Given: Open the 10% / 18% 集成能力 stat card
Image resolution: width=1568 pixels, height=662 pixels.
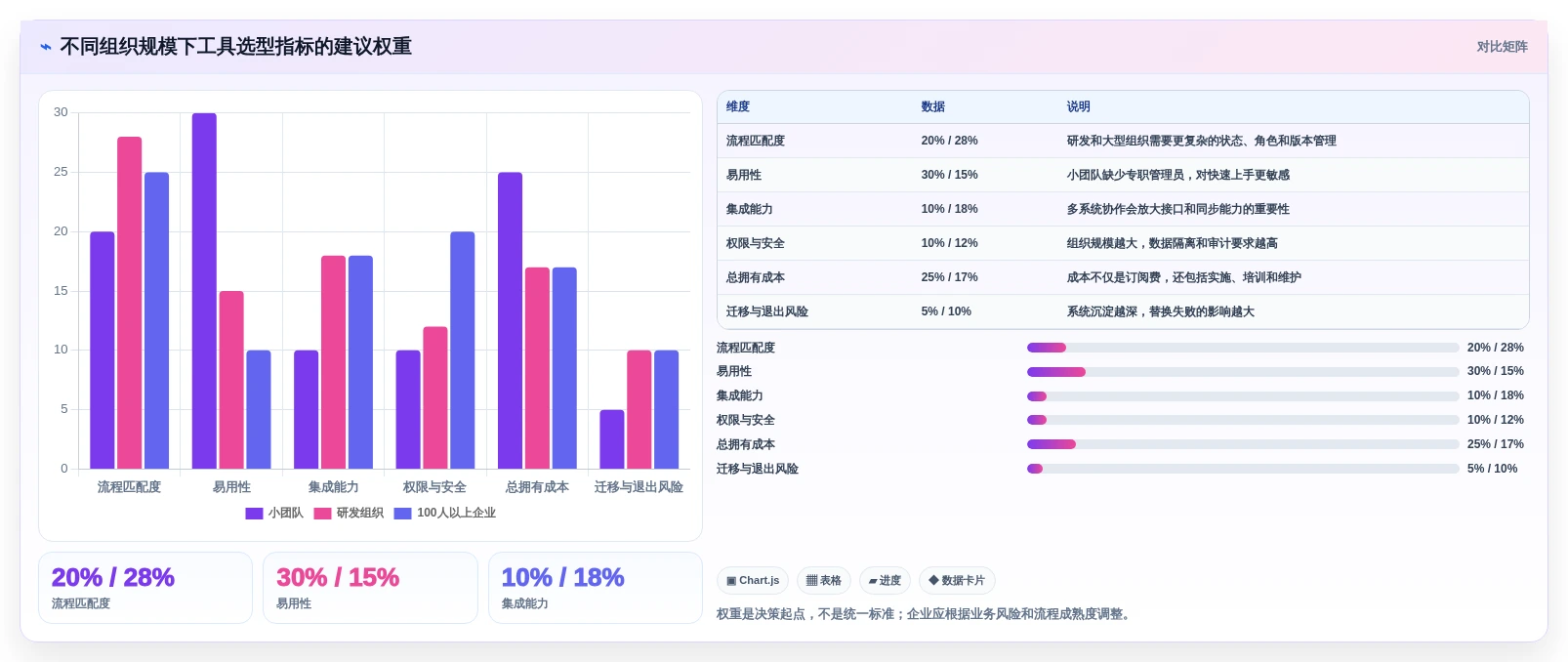Looking at the screenshot, I should [x=596, y=588].
